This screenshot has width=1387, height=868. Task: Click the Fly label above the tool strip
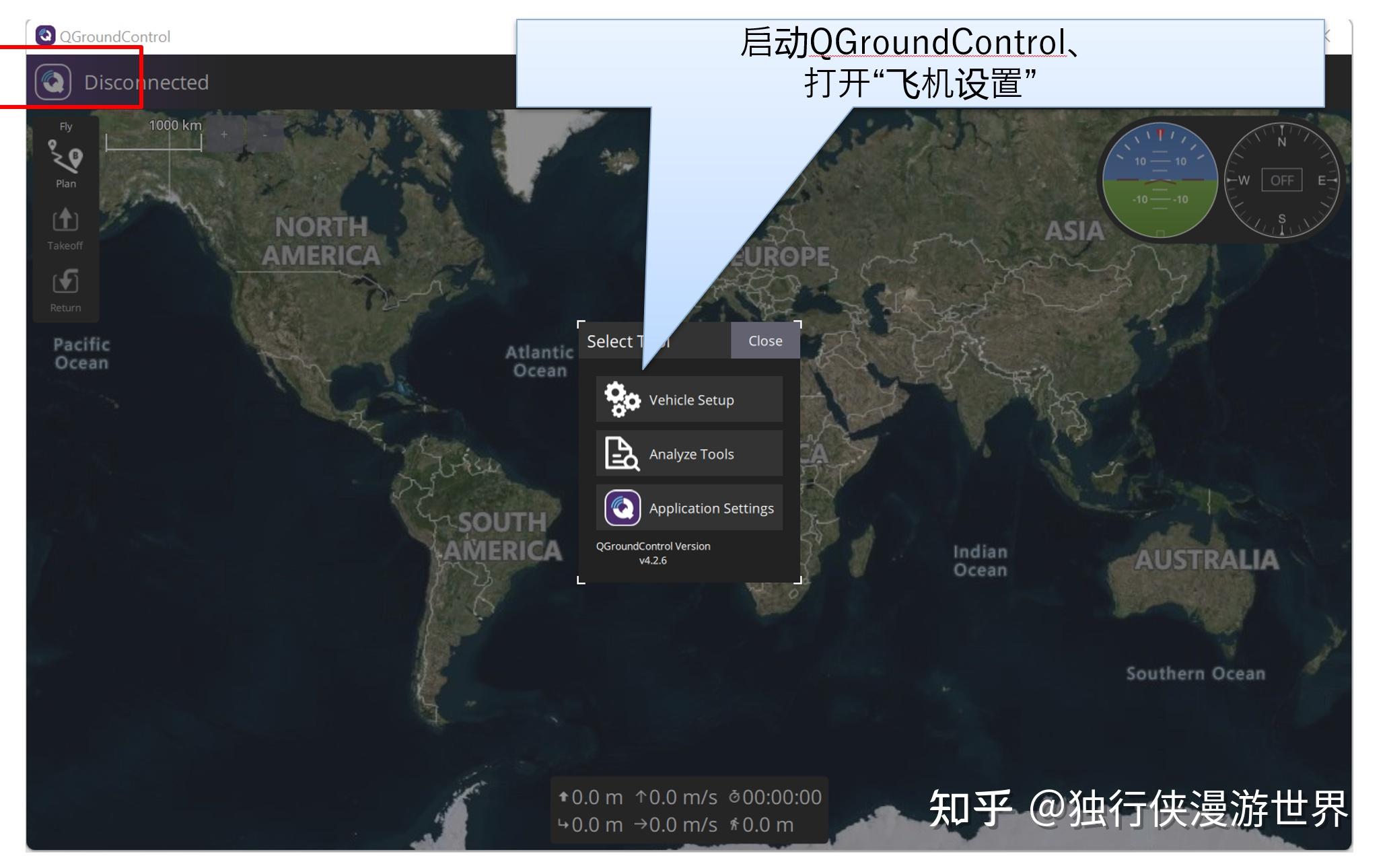click(x=66, y=126)
